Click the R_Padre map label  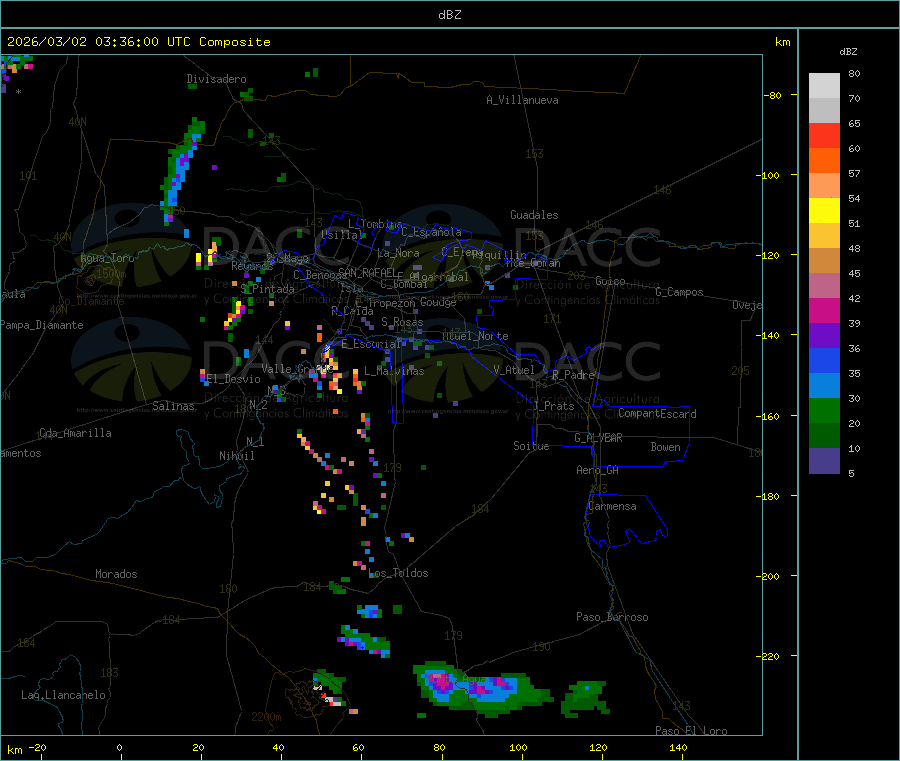point(573,375)
